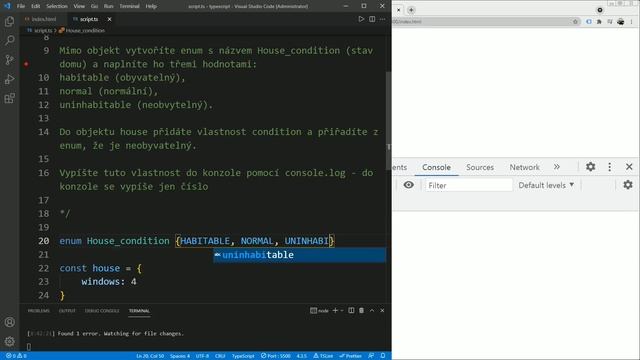Open the Sources tab in DevTools
Image resolution: width=640 pixels, height=360 pixels.
[480, 167]
